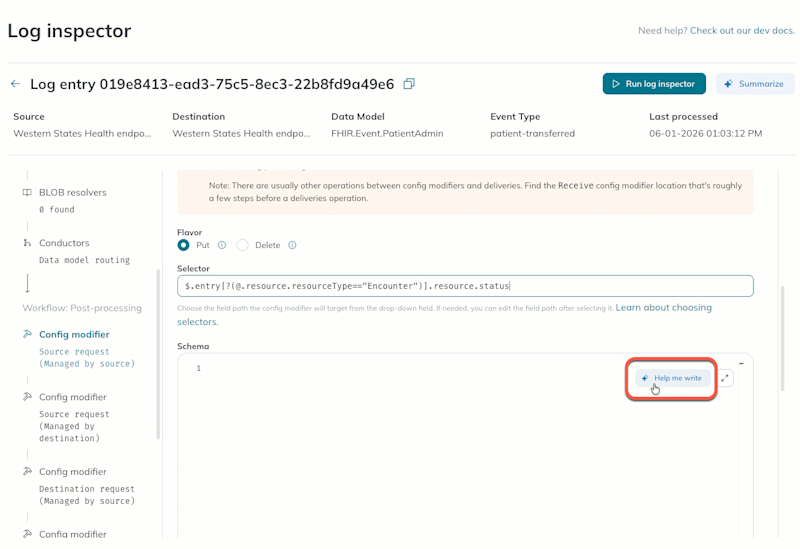The image size is (800, 549).
Task: Open the Conductors step
Action: tap(64, 243)
